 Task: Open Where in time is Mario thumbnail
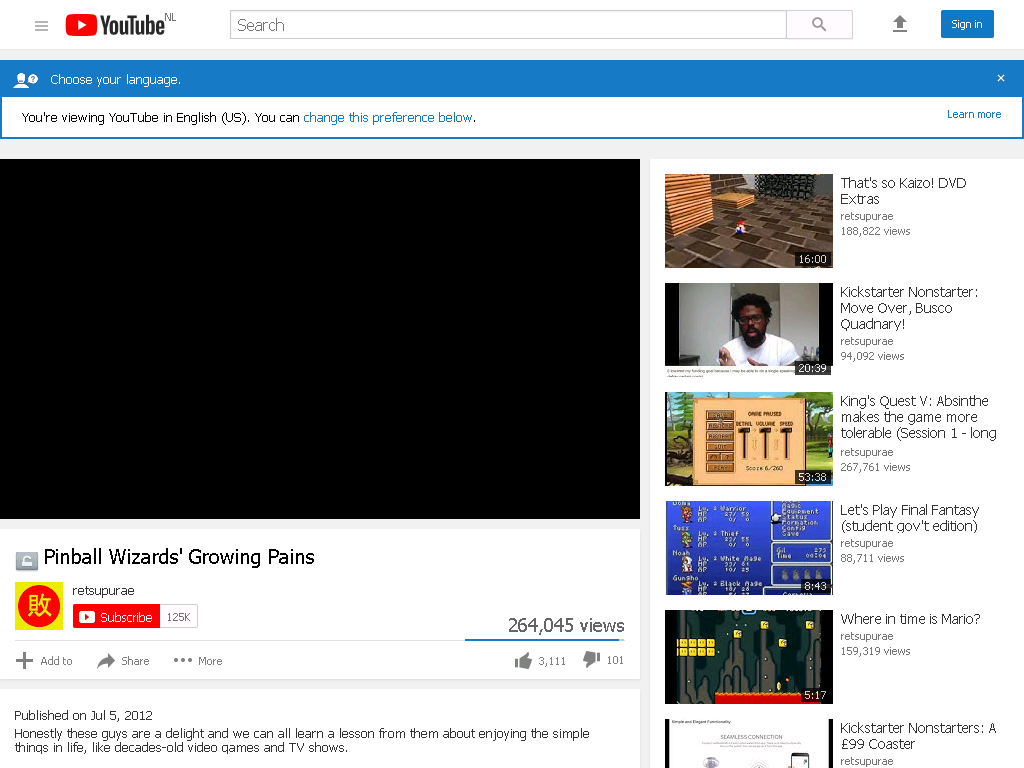[x=748, y=657]
